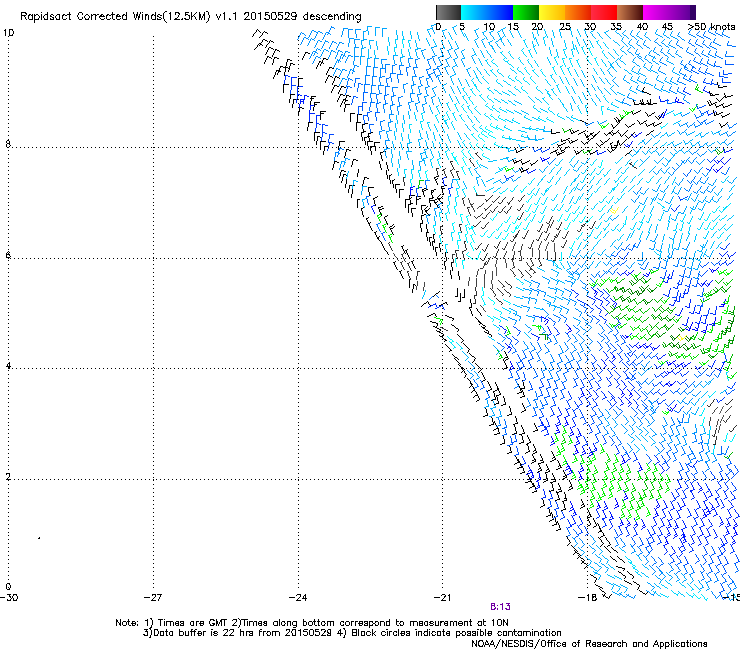The height and width of the screenshot is (650, 740).
Task: Click the purple 45-50 knots legend color
Action: 682,12
